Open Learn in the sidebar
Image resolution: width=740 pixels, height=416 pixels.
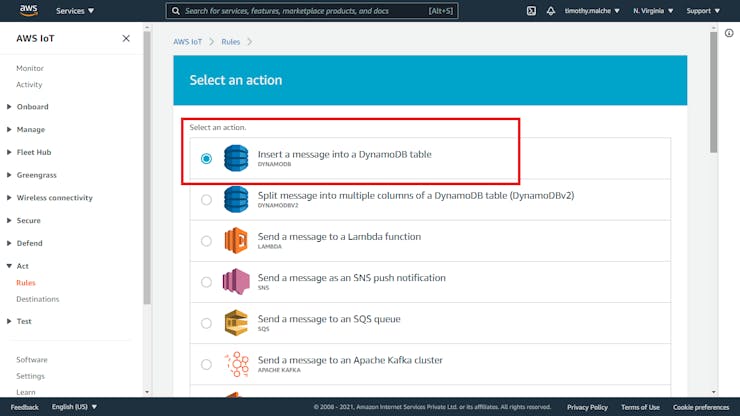pyautogui.click(x=25, y=392)
